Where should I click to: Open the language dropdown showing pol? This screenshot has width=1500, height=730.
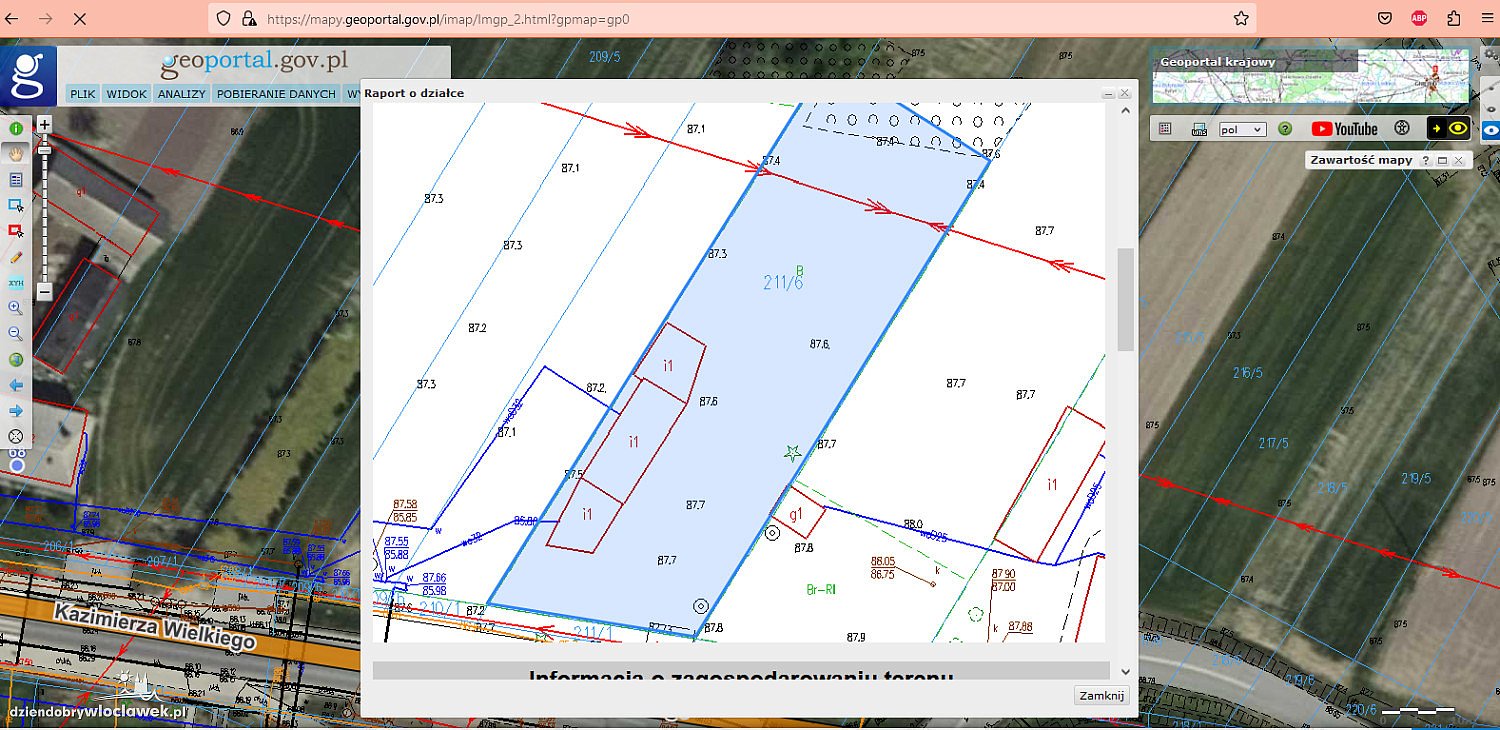1242,130
